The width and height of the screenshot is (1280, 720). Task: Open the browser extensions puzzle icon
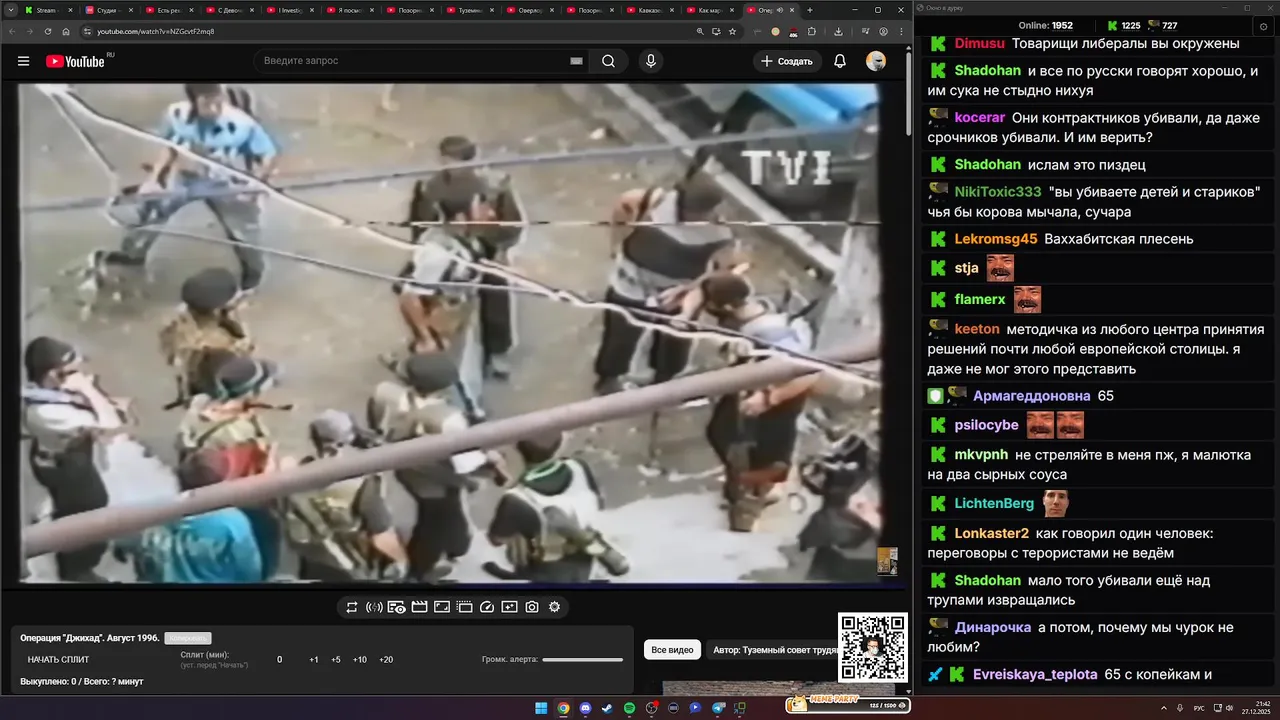811,32
